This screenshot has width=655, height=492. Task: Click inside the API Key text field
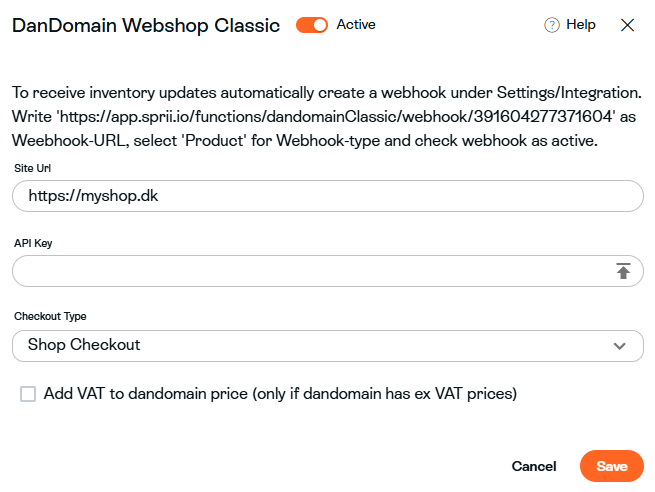point(310,271)
